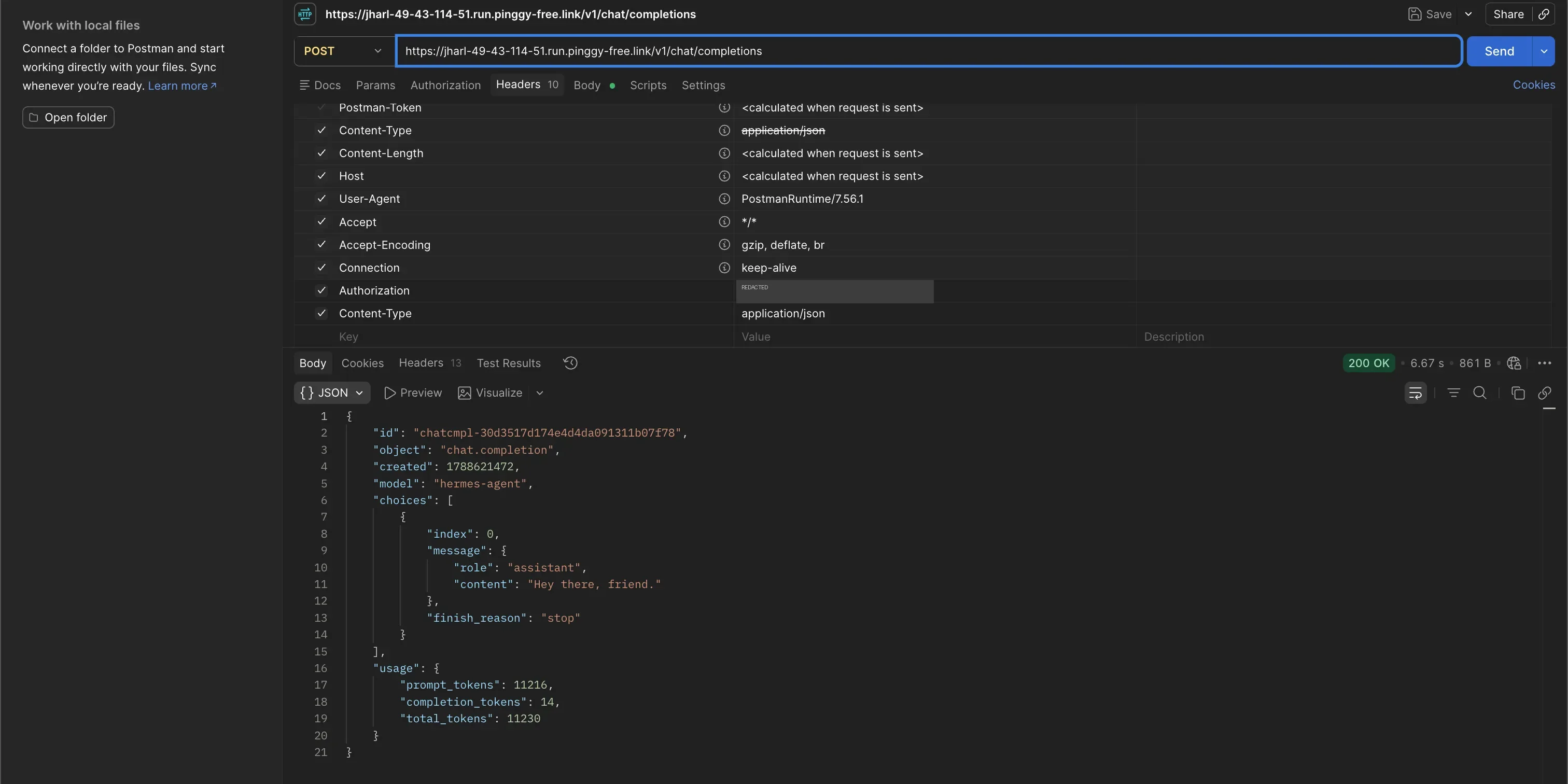Copy the request link icon beside Share

point(1544,14)
